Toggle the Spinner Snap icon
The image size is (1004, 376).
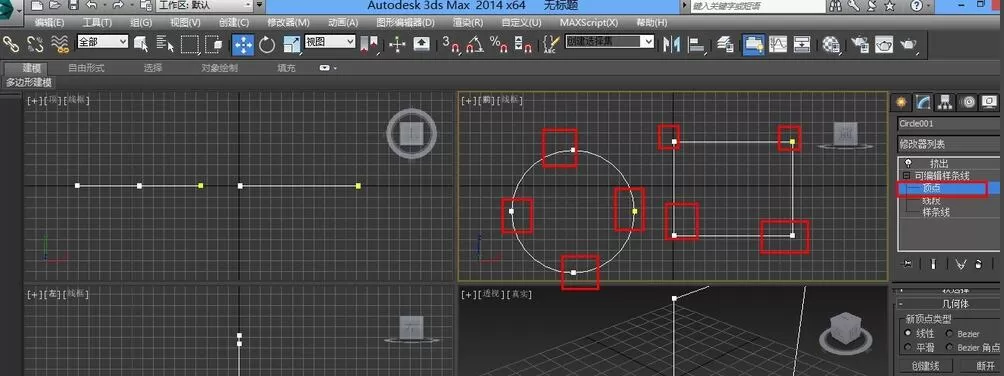coord(523,44)
